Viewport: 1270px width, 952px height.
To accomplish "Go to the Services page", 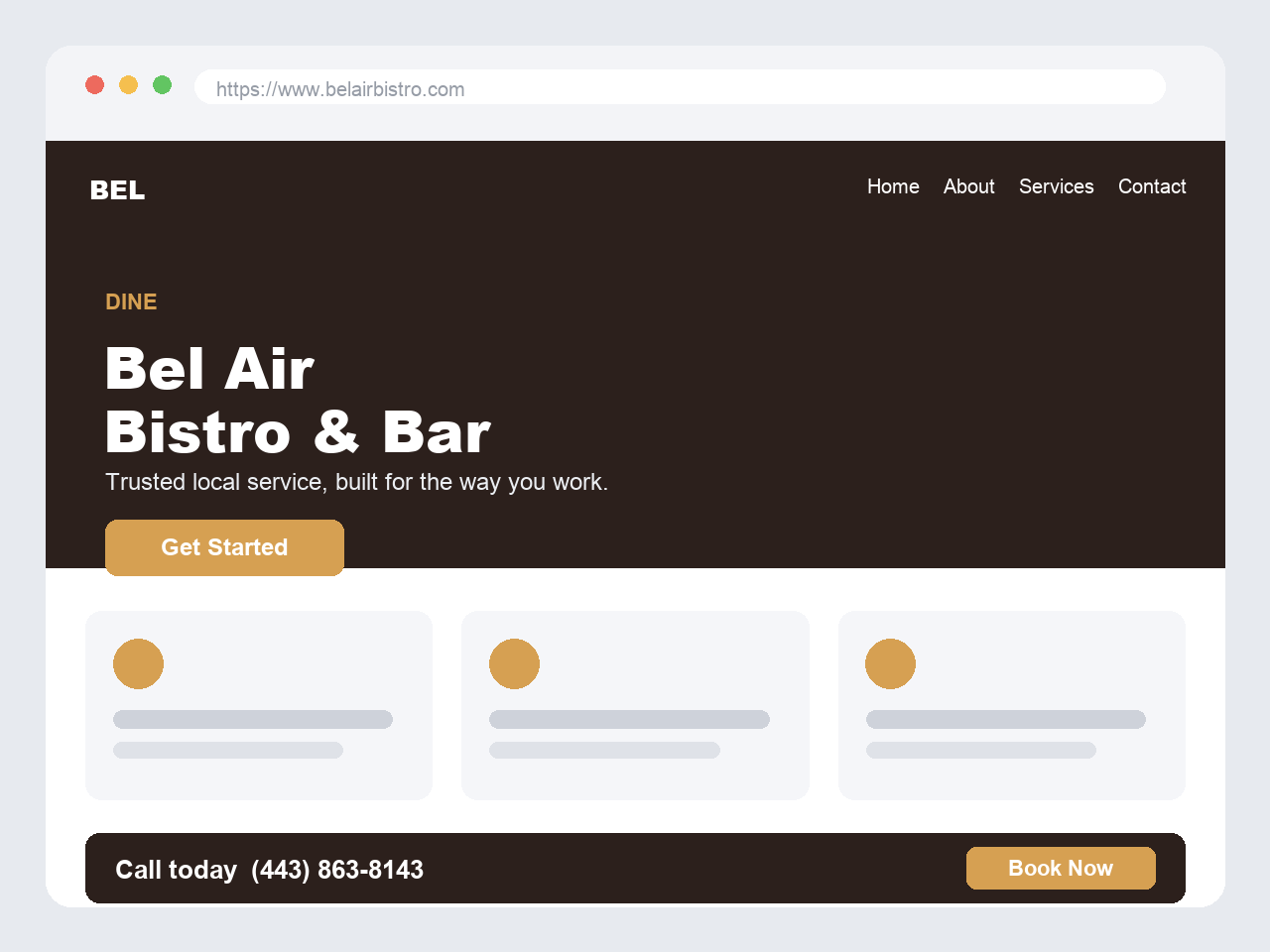I will pyautogui.click(x=1056, y=186).
